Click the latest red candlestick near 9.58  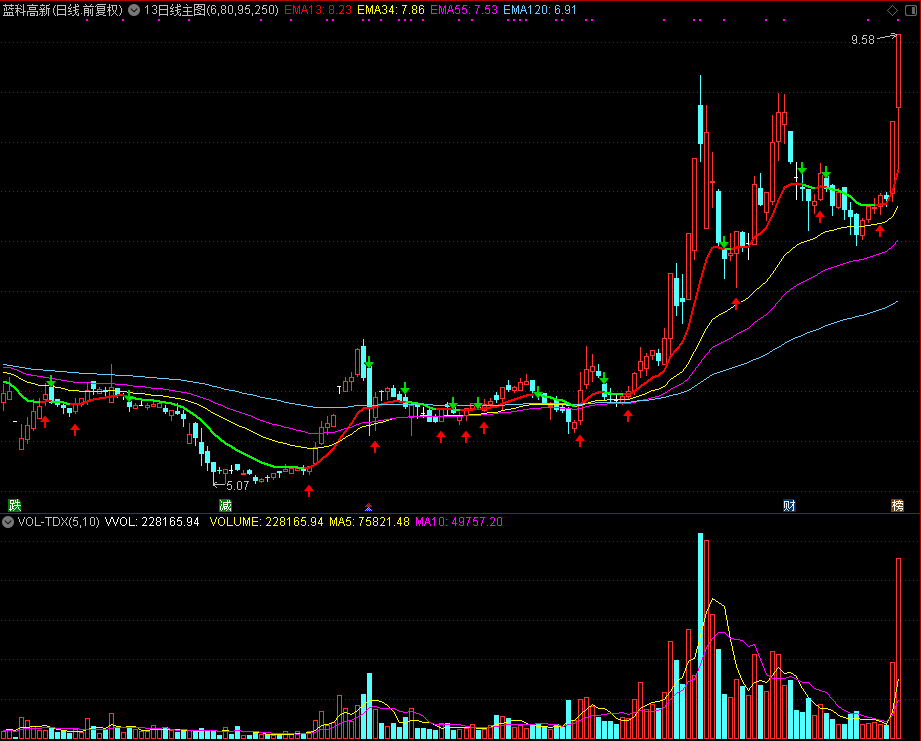898,71
